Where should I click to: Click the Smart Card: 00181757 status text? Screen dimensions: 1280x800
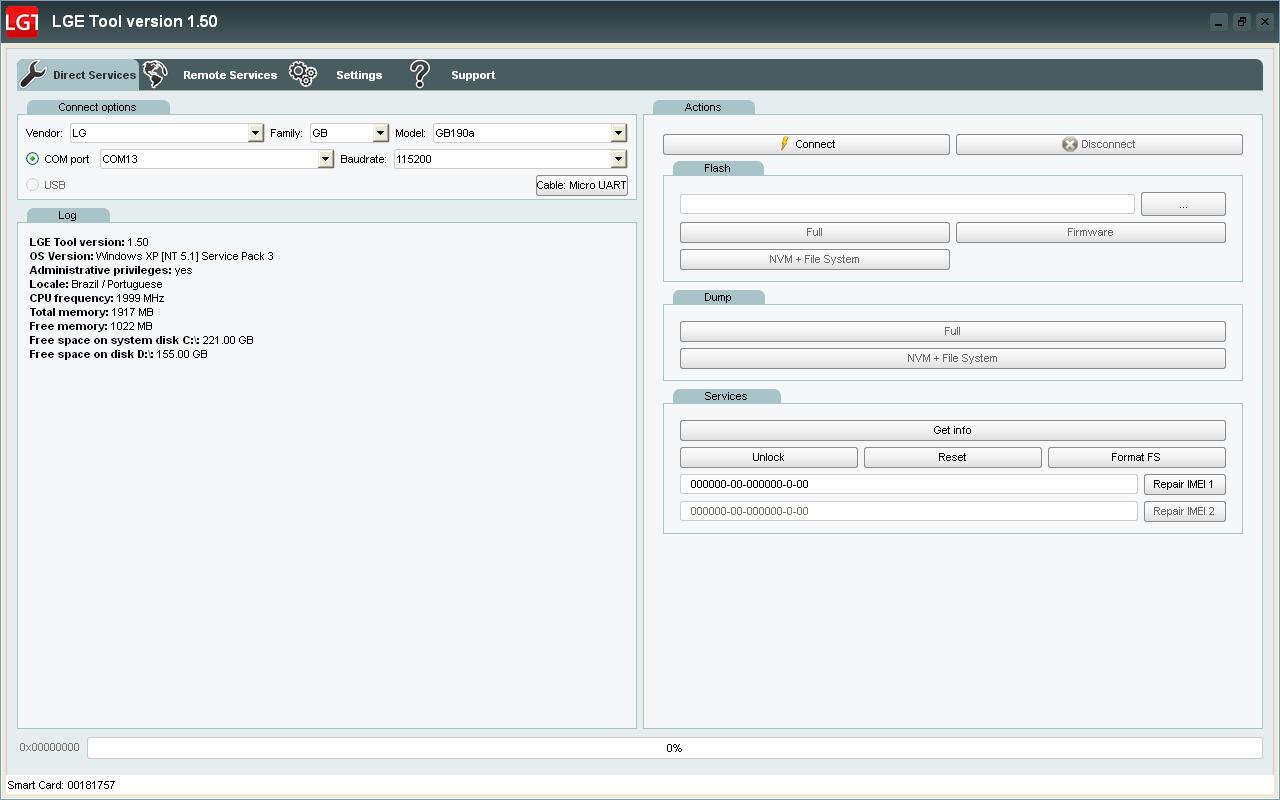point(61,785)
